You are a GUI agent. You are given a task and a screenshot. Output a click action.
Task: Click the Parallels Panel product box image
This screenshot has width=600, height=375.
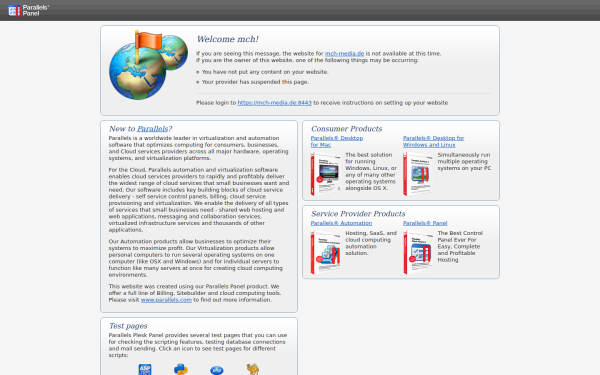(x=418, y=253)
